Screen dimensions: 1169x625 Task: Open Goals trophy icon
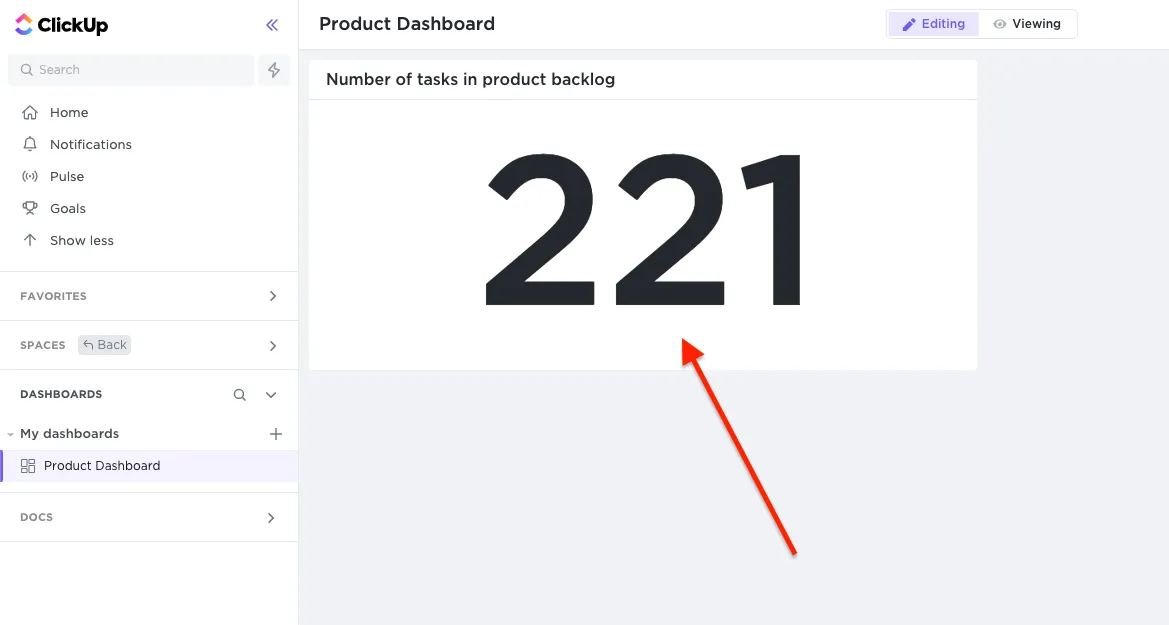[30, 209]
